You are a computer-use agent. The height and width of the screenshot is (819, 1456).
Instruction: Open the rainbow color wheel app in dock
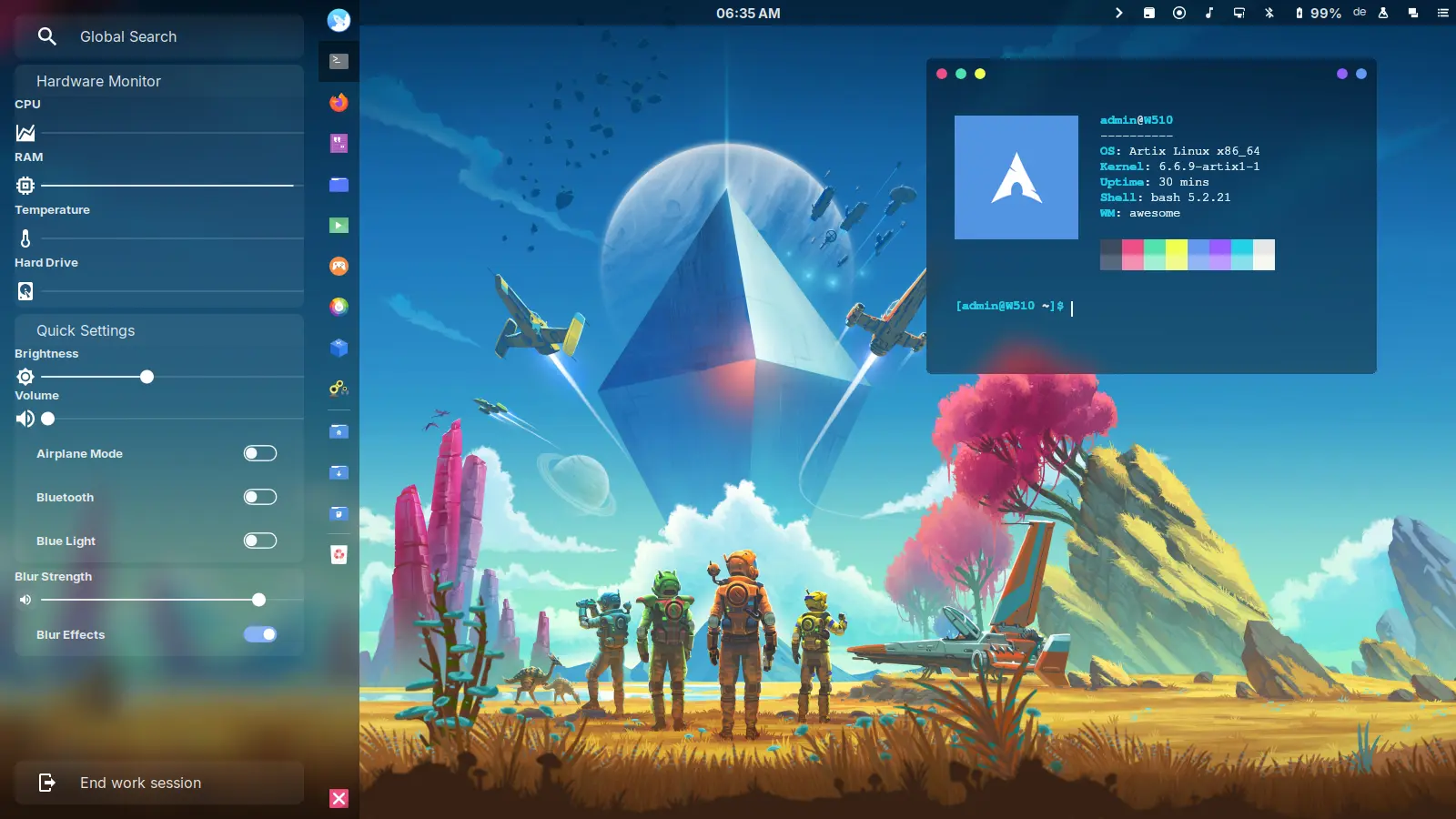pyautogui.click(x=339, y=307)
